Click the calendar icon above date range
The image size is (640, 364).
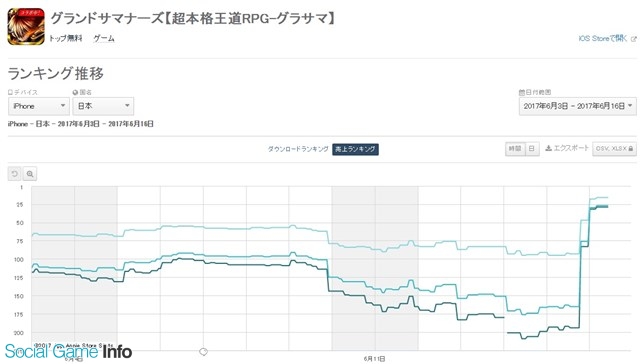pos(522,93)
